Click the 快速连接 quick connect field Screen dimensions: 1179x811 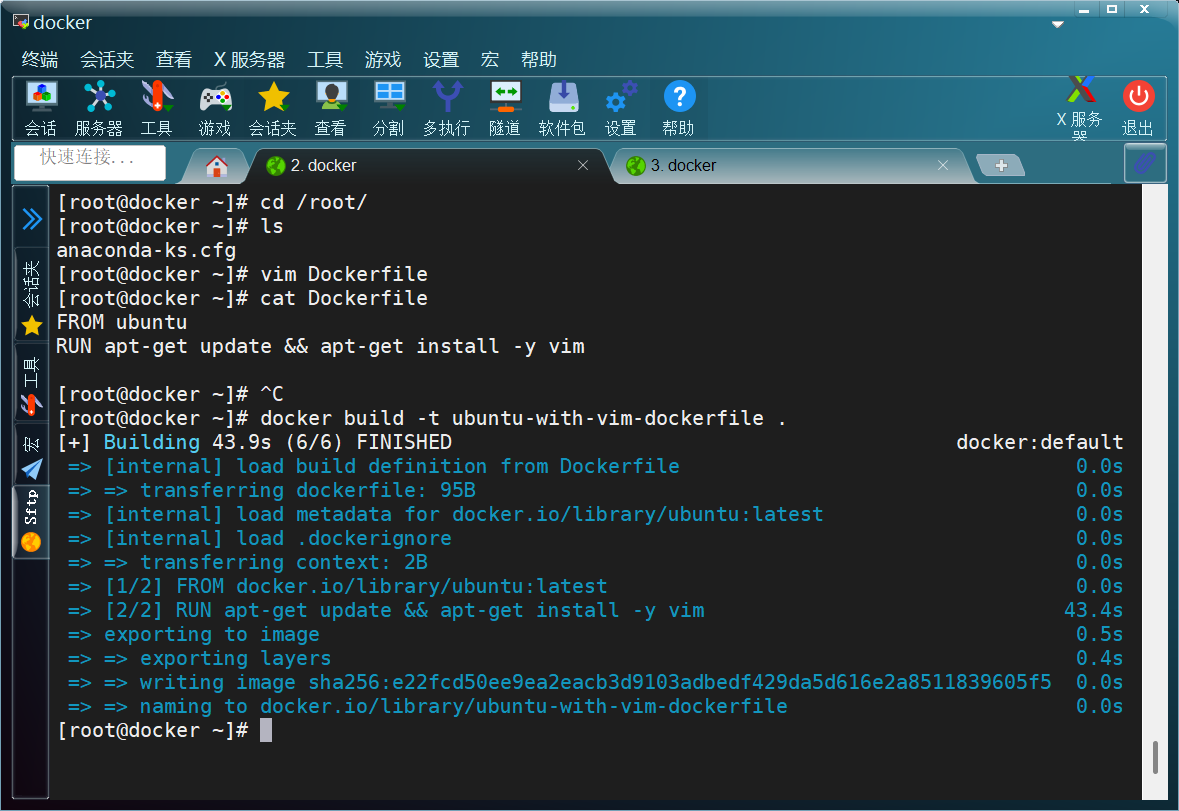[89, 162]
